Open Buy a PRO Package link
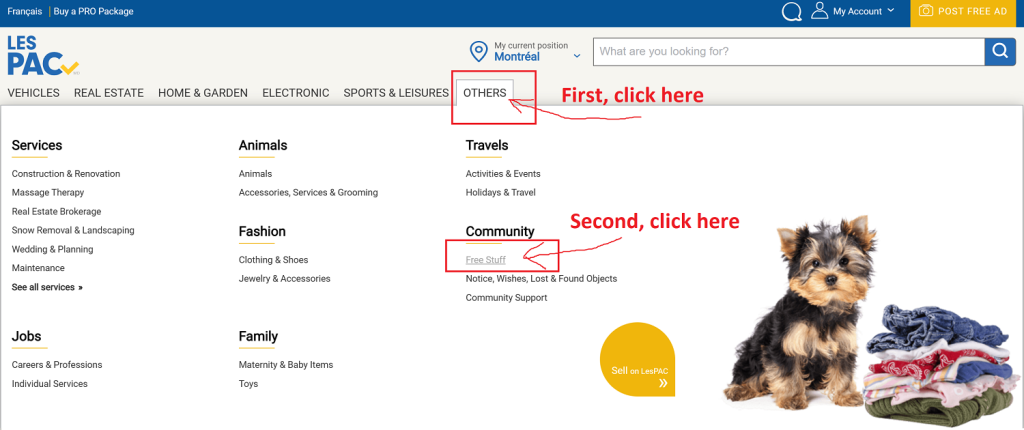The width and height of the screenshot is (1024, 430). 93,11
